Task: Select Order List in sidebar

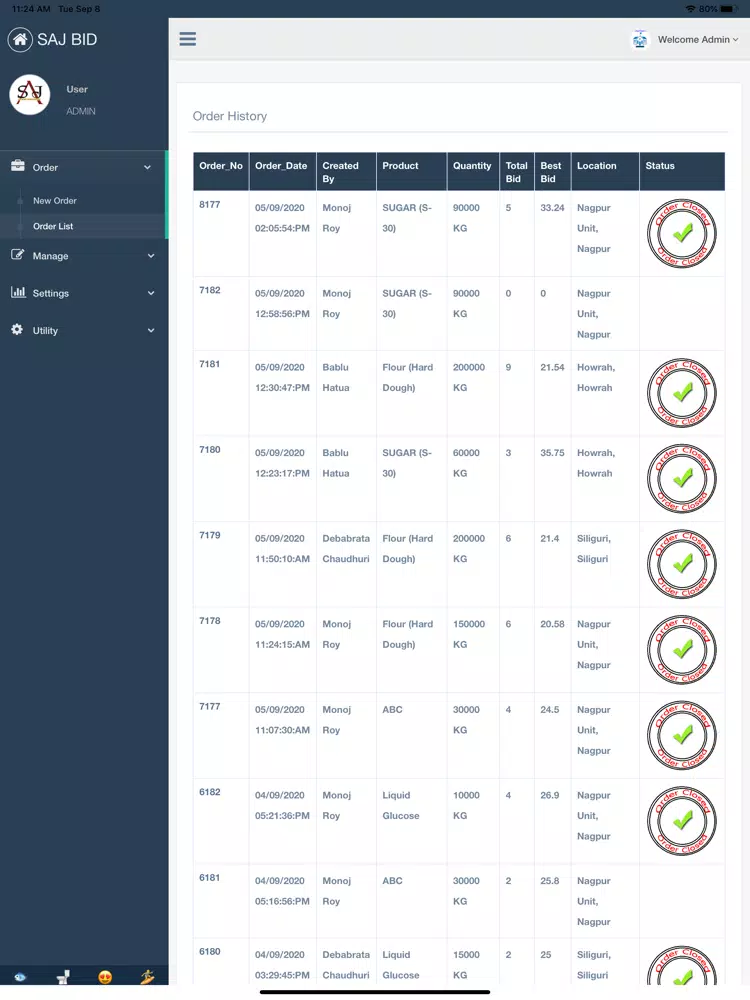Action: pyautogui.click(x=53, y=226)
